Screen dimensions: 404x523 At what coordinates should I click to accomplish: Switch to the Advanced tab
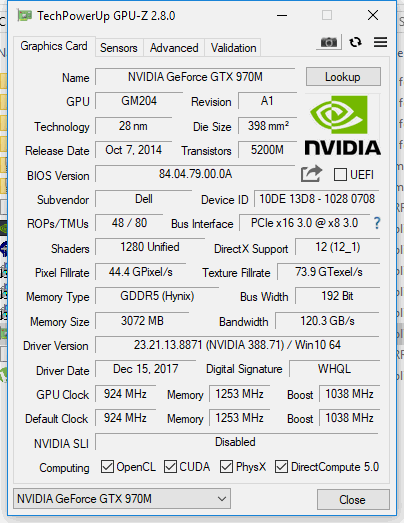pyautogui.click(x=174, y=48)
